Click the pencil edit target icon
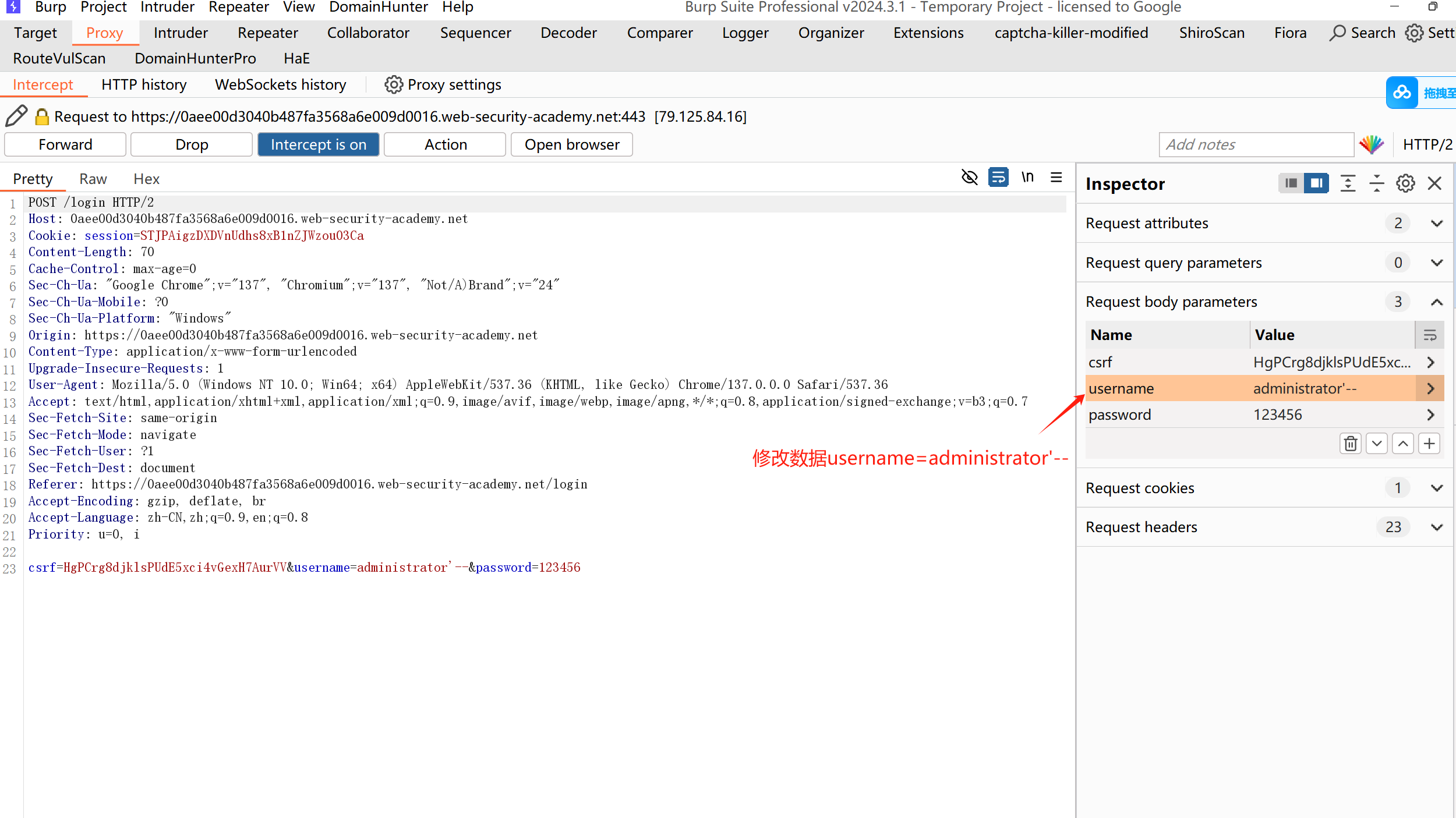Screen dimensions: 1456x818 pyautogui.click(x=16, y=116)
